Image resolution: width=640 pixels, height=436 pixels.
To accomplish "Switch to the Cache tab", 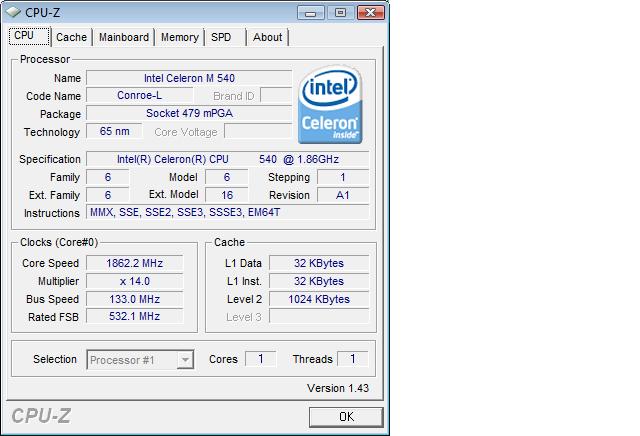I will [71, 37].
